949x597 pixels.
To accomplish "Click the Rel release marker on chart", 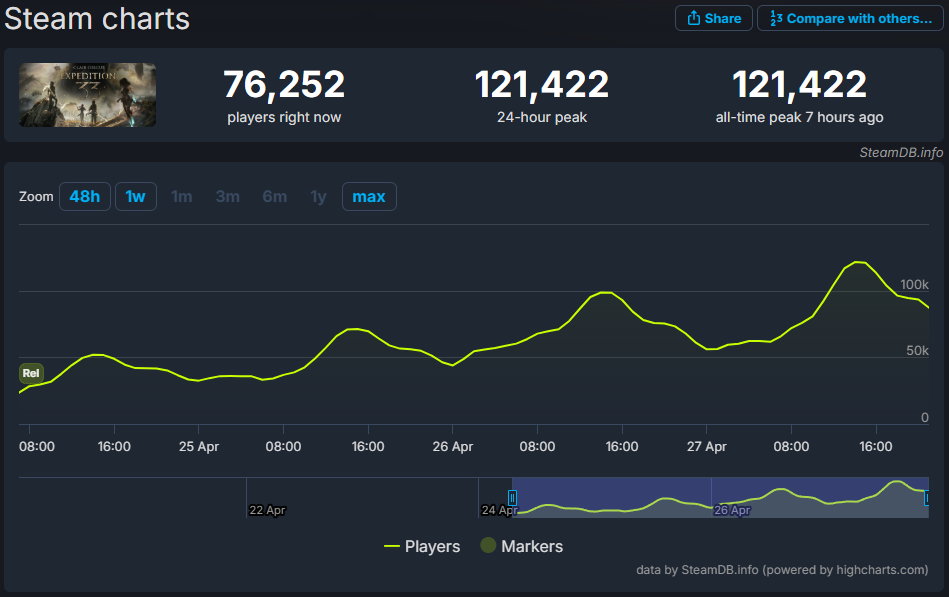I will tap(31, 373).
